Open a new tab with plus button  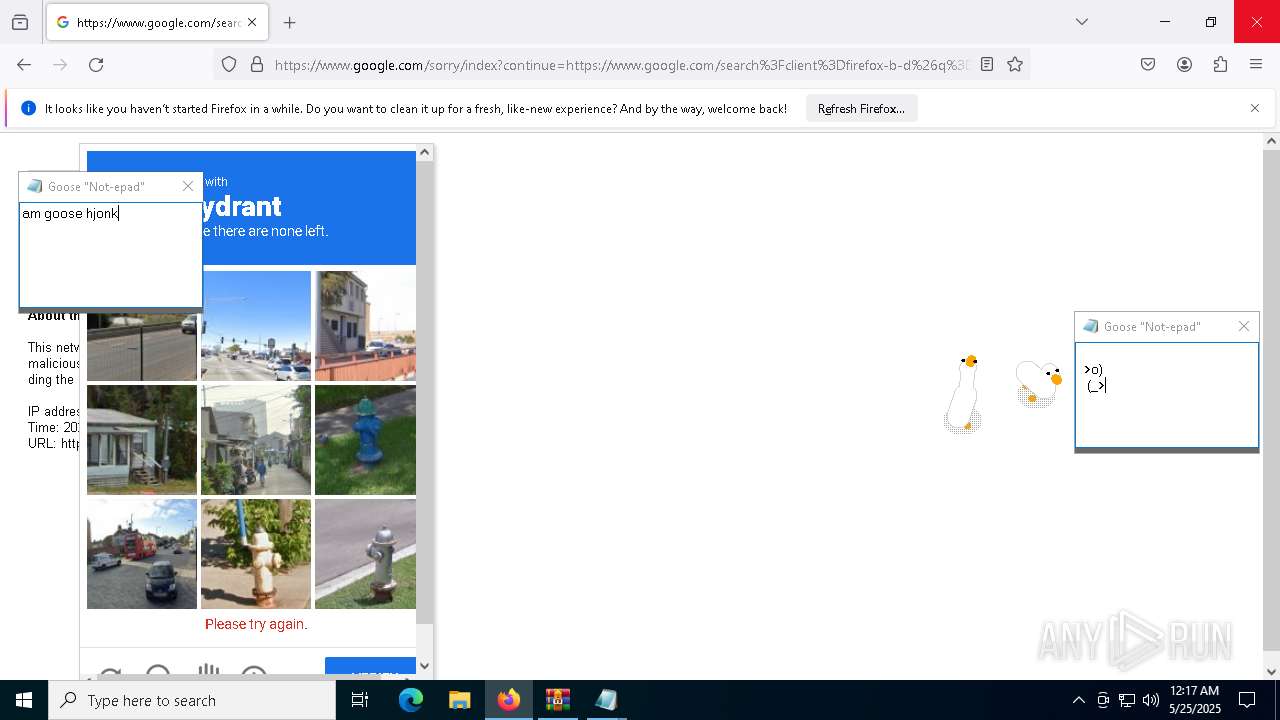[290, 22]
